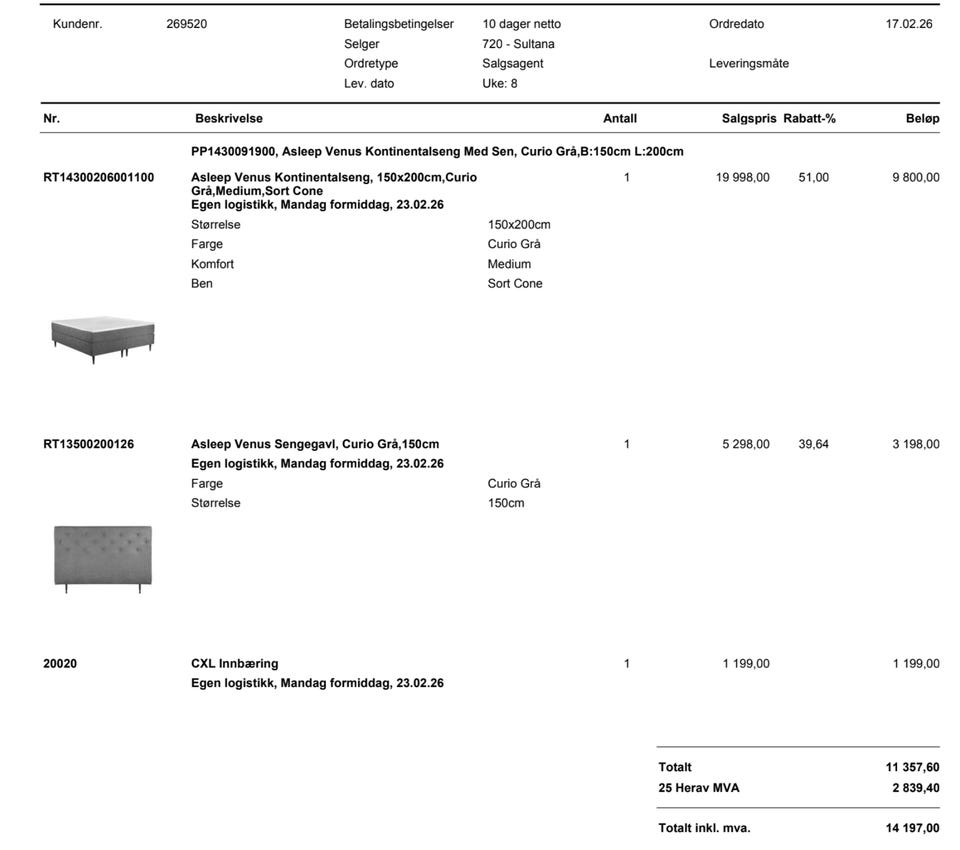Screen dimensions: 960x850
Task: Click the MVA amount 2 839,40
Action: (x=916, y=788)
